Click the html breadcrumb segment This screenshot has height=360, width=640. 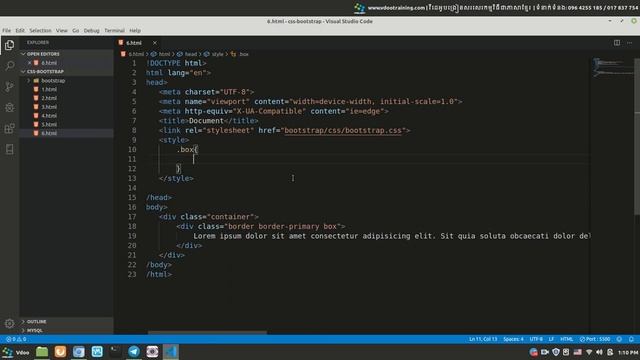click(x=161, y=54)
